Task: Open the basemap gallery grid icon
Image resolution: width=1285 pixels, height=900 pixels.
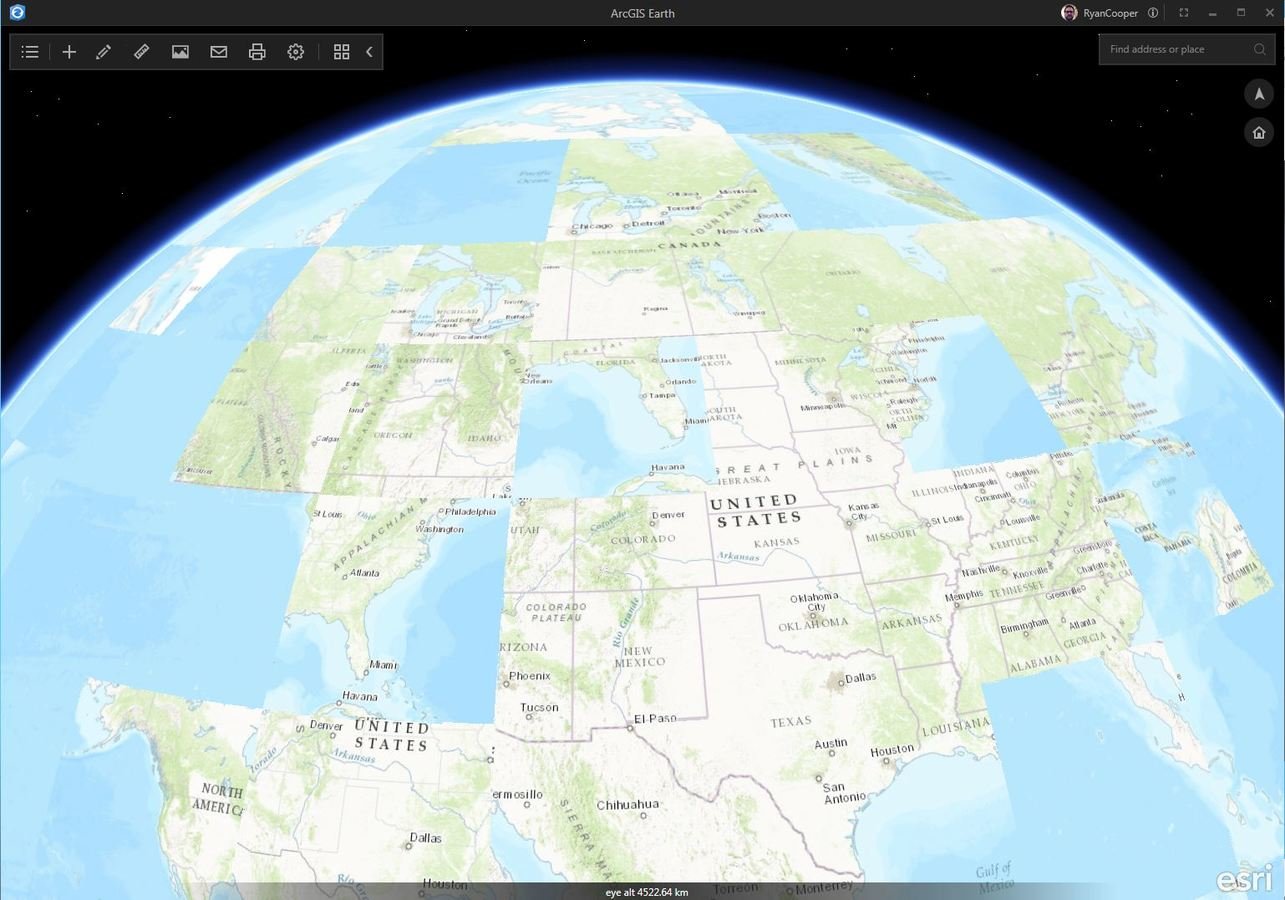Action: [342, 52]
